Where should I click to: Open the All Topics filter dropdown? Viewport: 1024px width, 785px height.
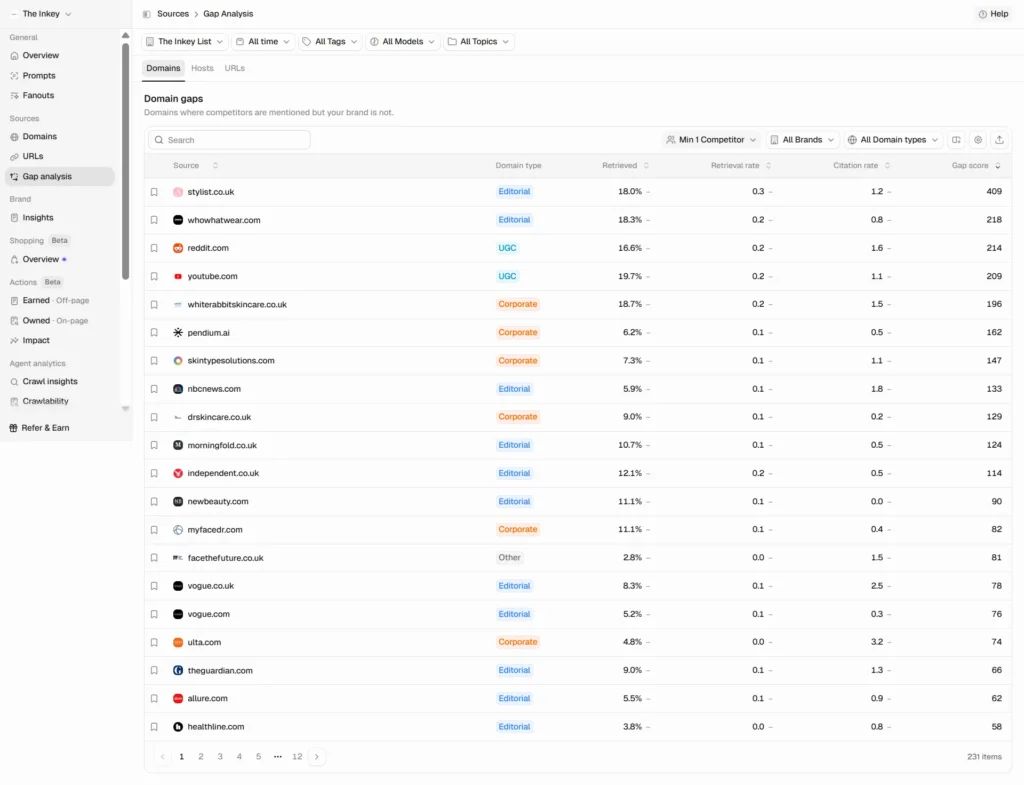click(479, 42)
